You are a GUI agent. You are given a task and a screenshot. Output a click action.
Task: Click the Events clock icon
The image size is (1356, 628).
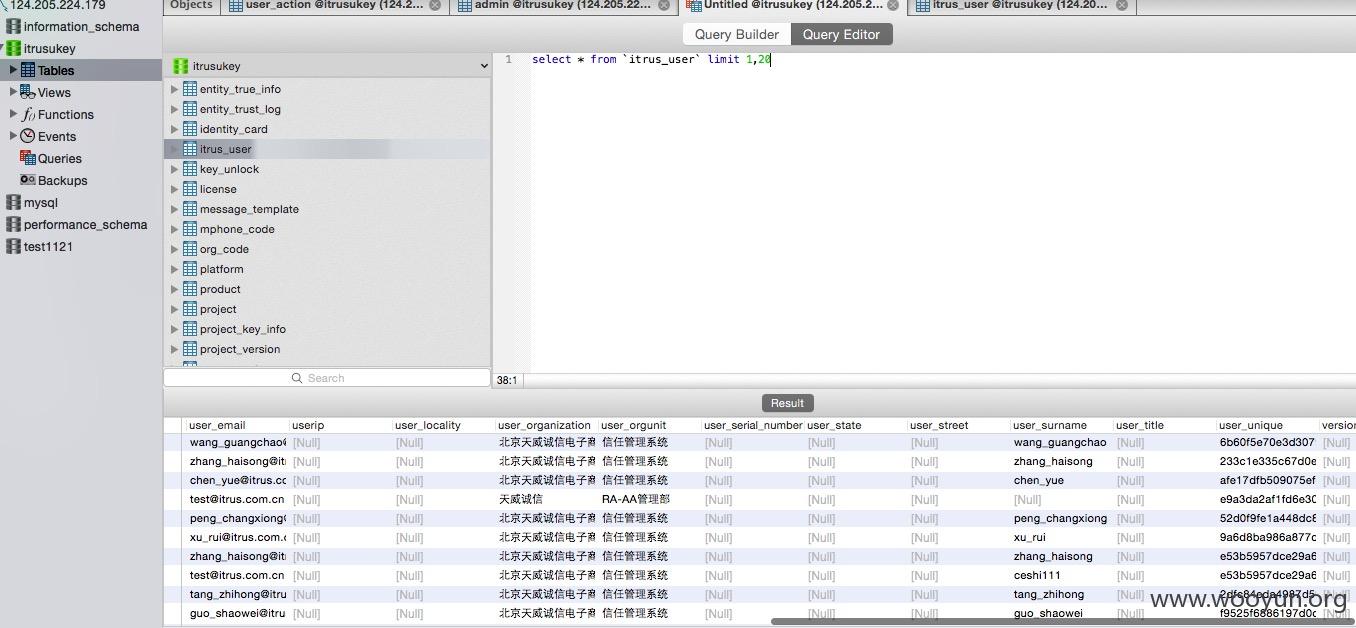tap(28, 136)
